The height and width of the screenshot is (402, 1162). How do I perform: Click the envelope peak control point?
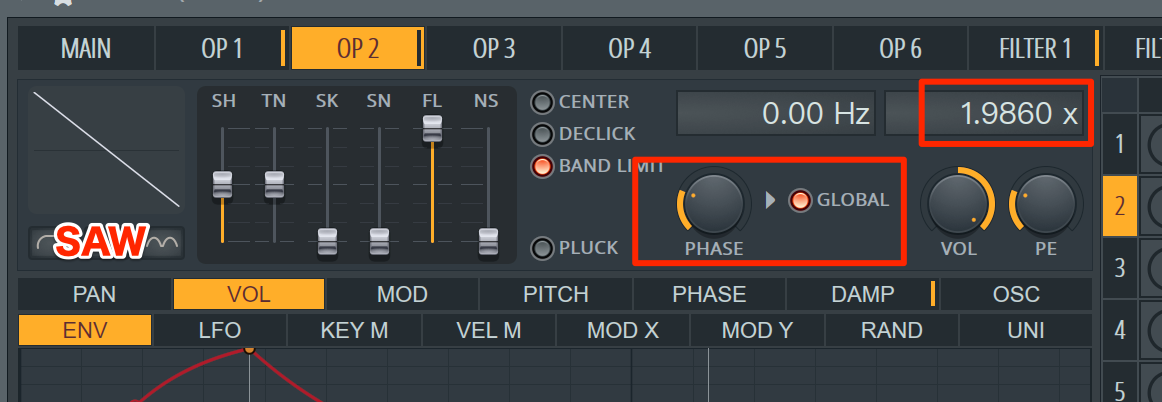tap(249, 349)
